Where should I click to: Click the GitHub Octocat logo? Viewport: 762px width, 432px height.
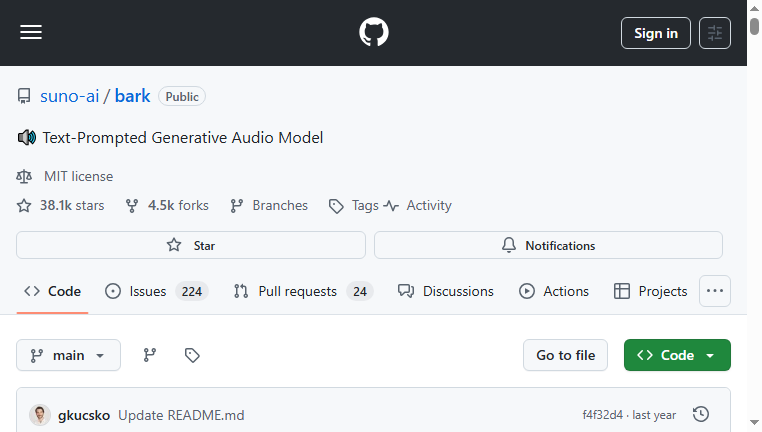(x=374, y=33)
